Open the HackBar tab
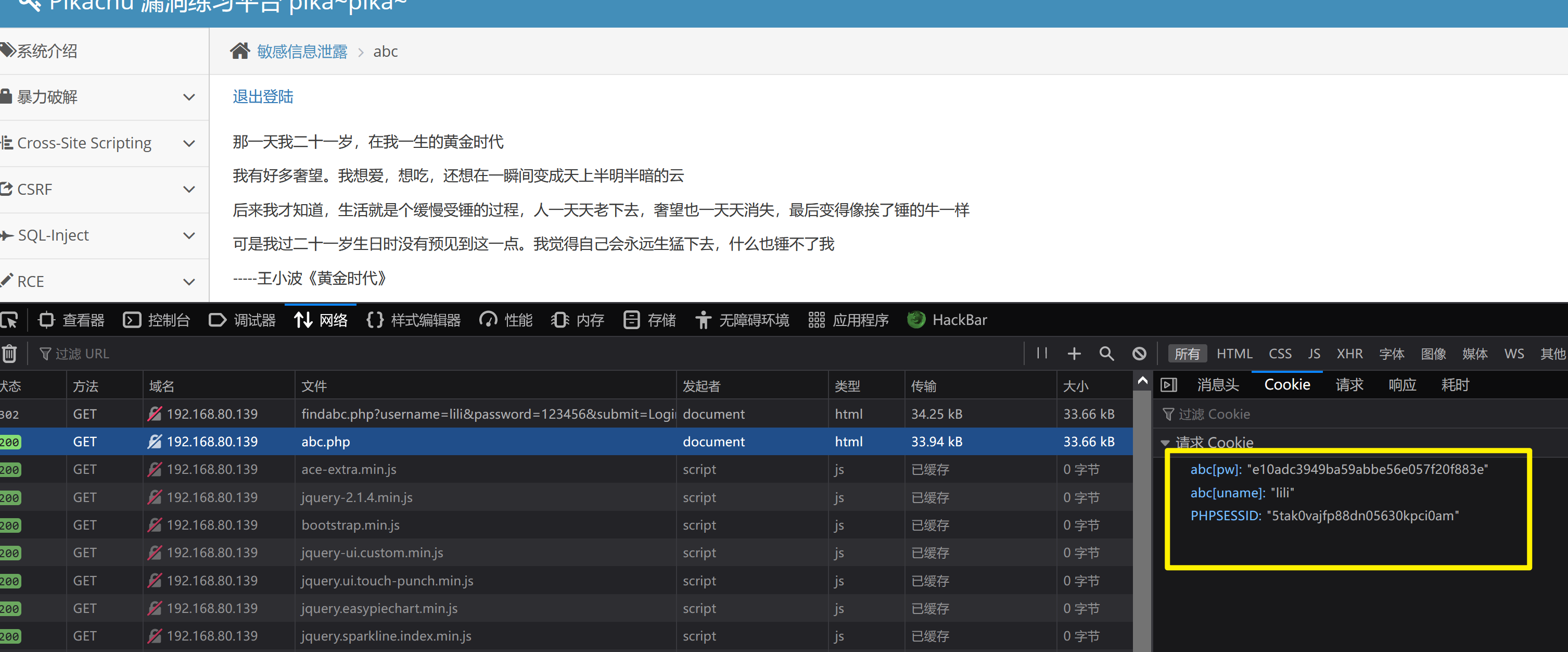The image size is (1568, 652). (947, 320)
